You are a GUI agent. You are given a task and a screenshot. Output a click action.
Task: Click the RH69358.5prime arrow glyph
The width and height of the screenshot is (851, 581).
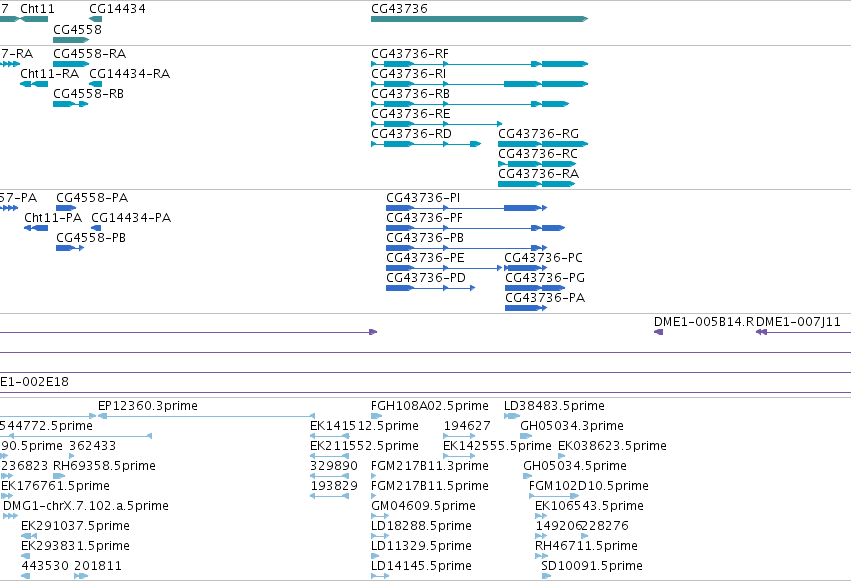59,476
